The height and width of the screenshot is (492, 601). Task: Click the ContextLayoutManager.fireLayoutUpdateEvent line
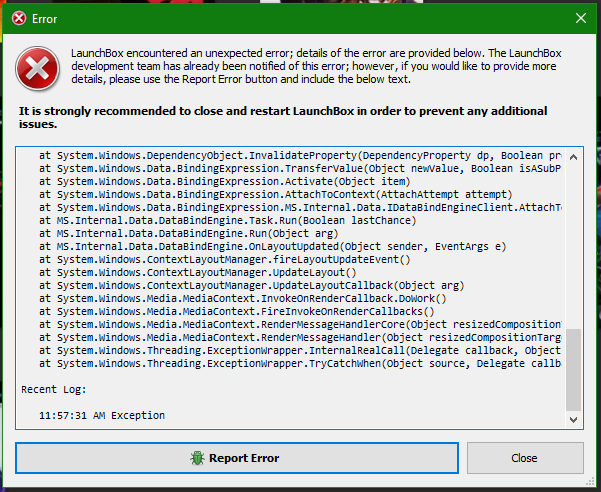coord(225,260)
